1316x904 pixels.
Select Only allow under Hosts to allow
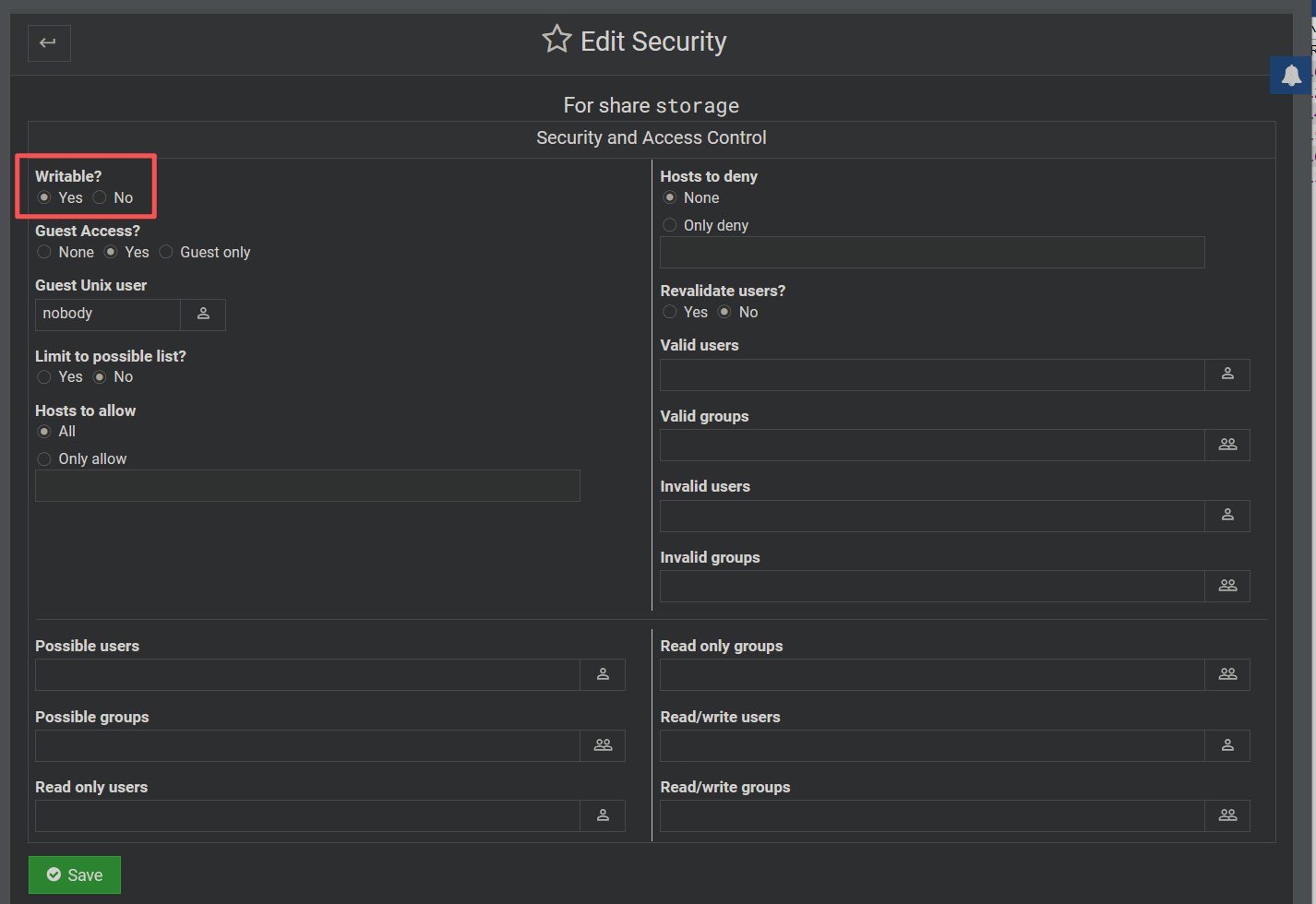click(44, 459)
